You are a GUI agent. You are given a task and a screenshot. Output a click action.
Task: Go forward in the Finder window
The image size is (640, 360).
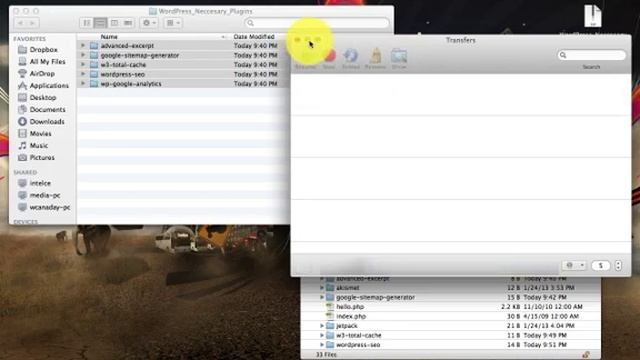pos(33,23)
